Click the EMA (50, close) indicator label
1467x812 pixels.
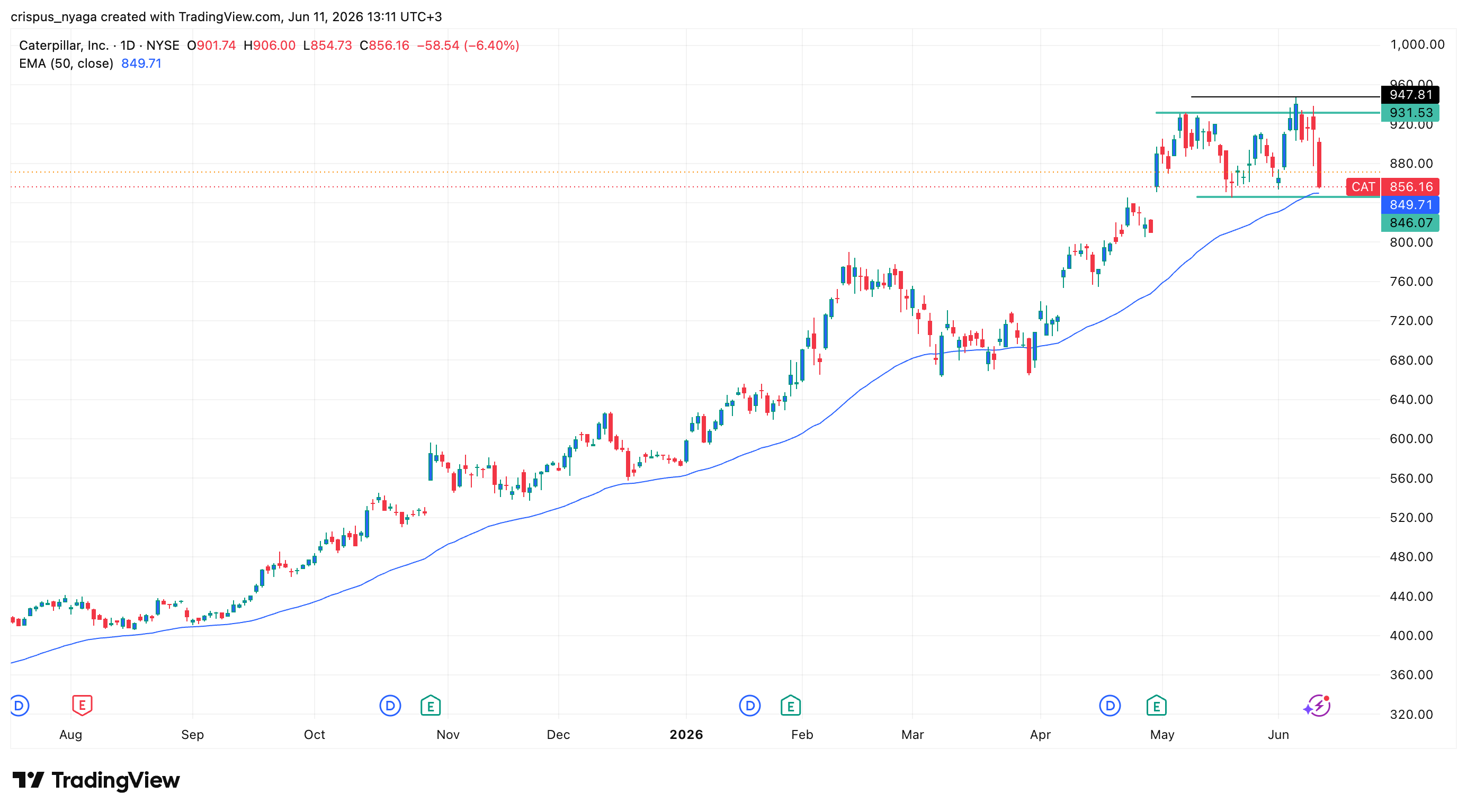[66, 63]
